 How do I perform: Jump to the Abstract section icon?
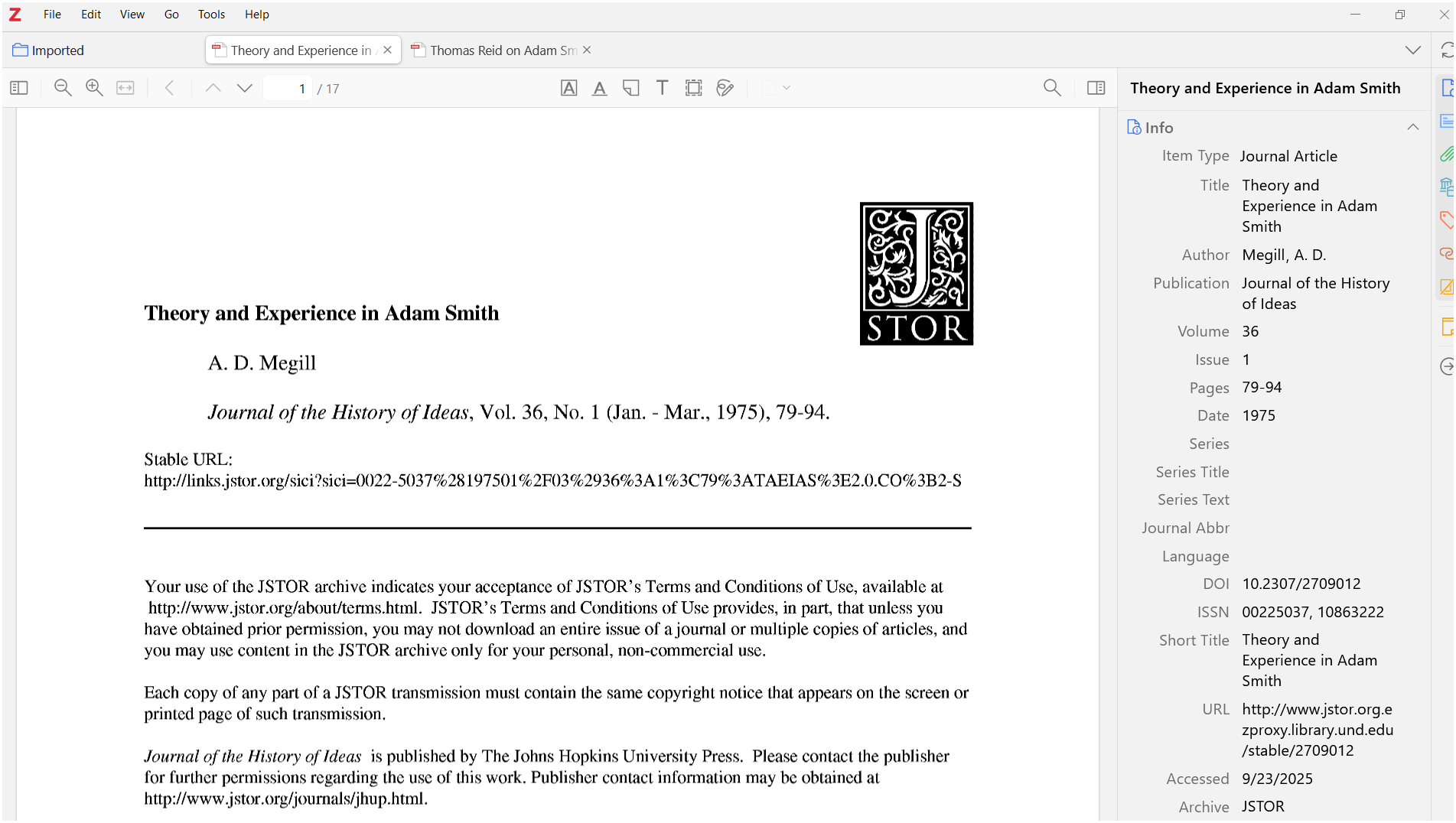click(x=1447, y=122)
